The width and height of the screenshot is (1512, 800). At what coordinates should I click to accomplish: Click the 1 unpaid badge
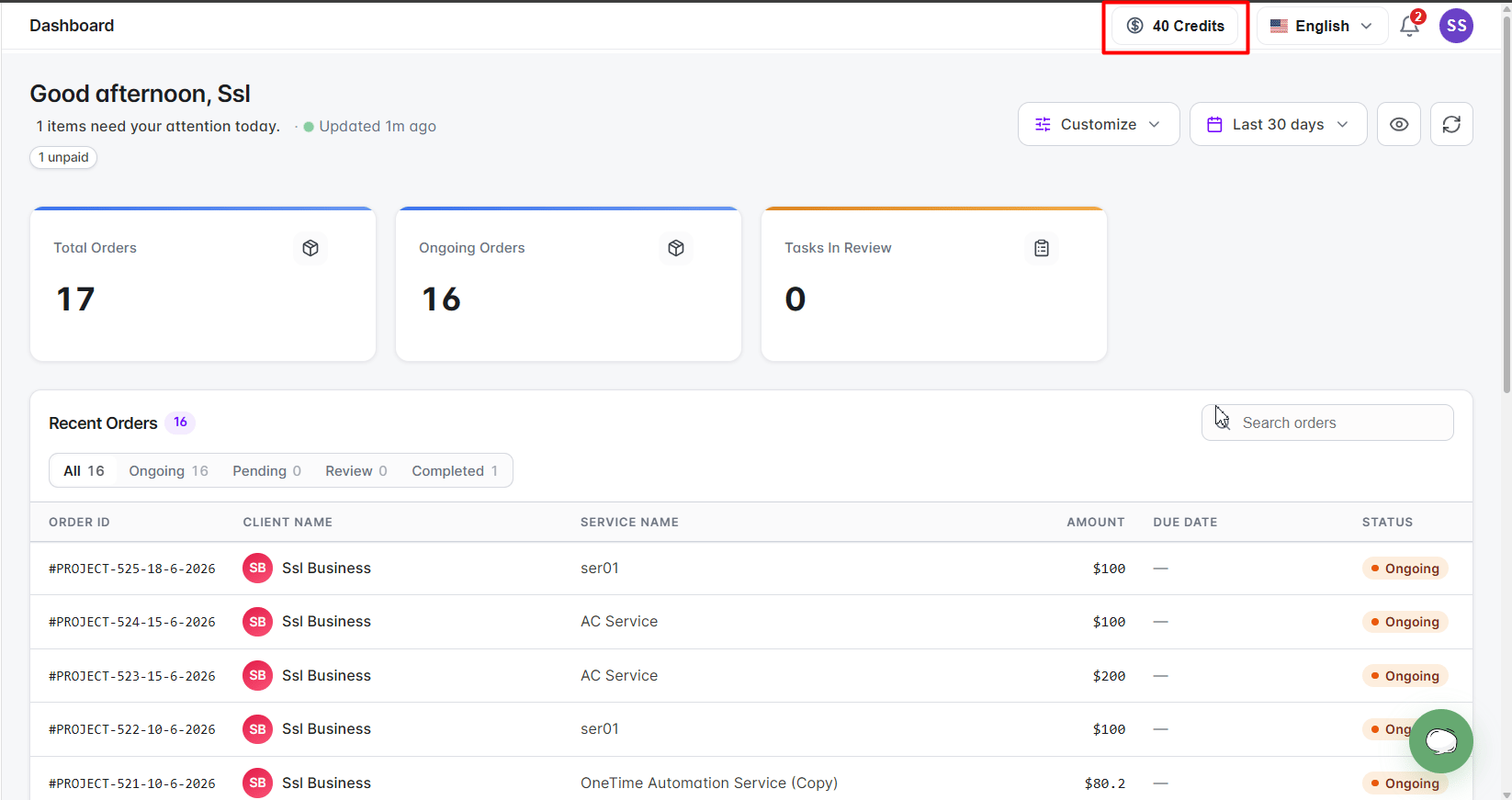[63, 157]
